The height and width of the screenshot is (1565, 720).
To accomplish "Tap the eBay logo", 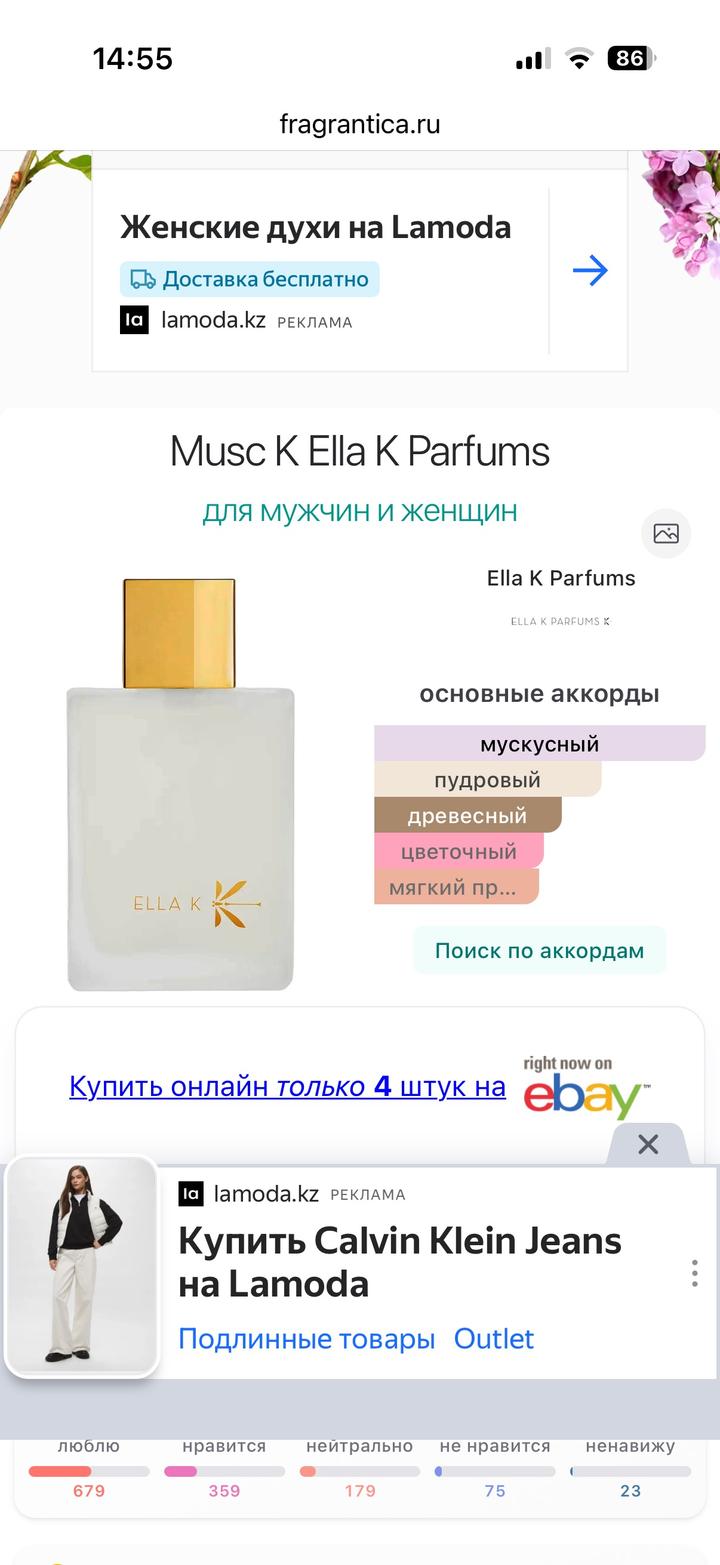I will pos(586,1088).
